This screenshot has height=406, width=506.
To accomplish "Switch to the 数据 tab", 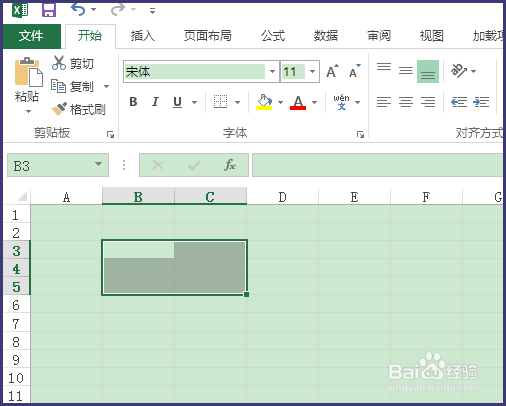I will [x=326, y=36].
